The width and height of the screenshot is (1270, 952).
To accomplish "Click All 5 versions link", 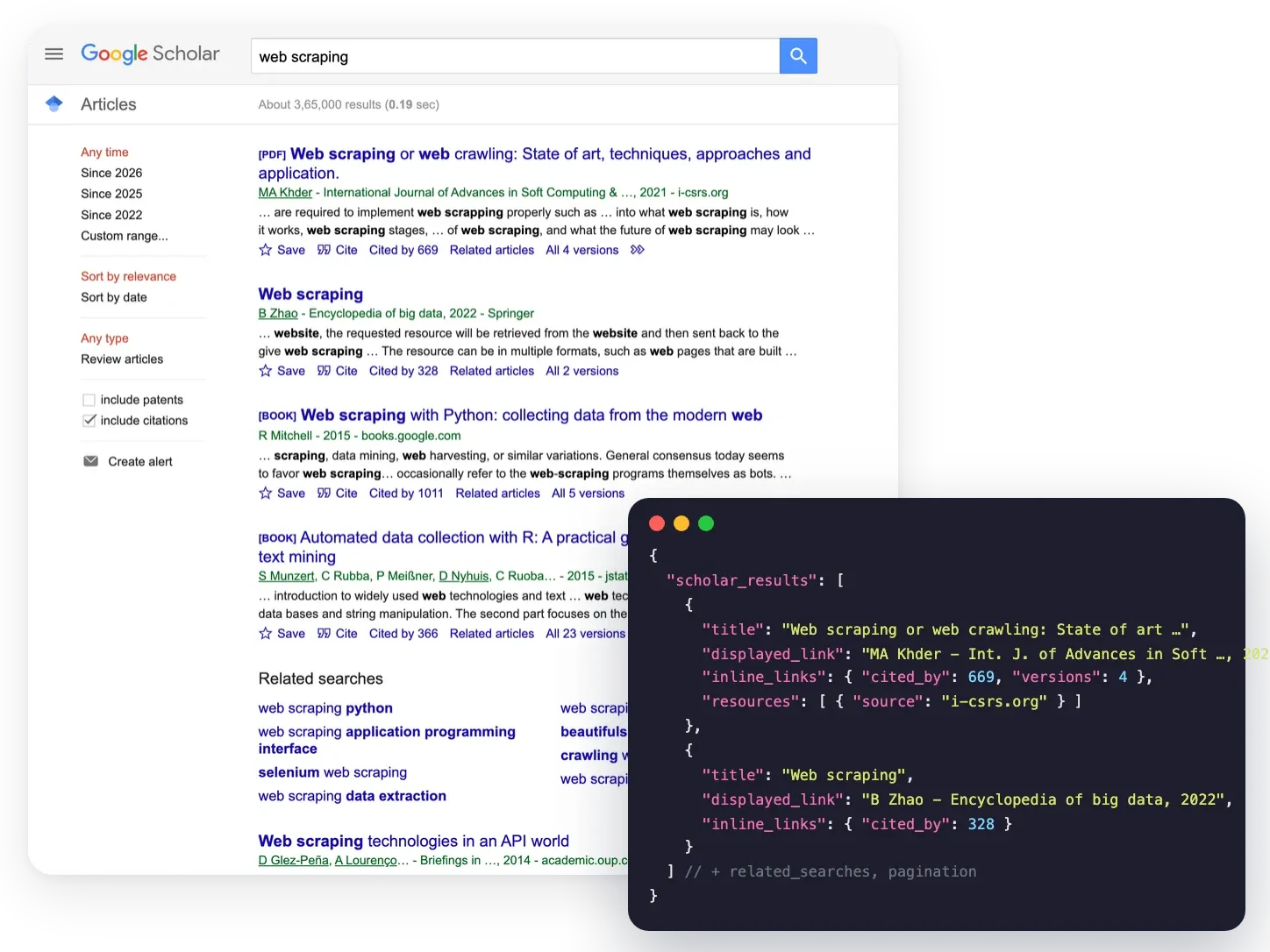I will click(x=589, y=494).
